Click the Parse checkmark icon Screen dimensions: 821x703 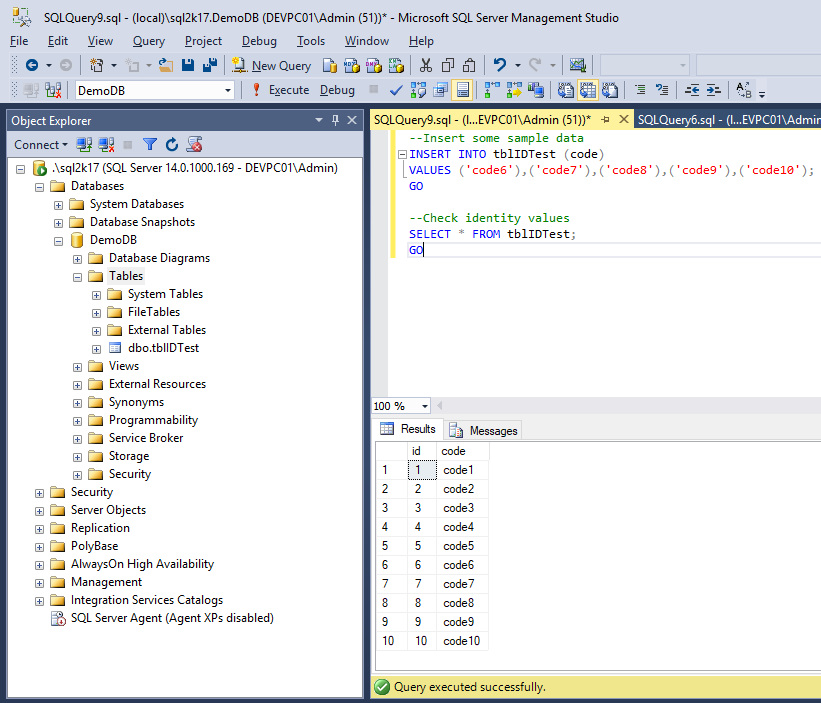396,90
